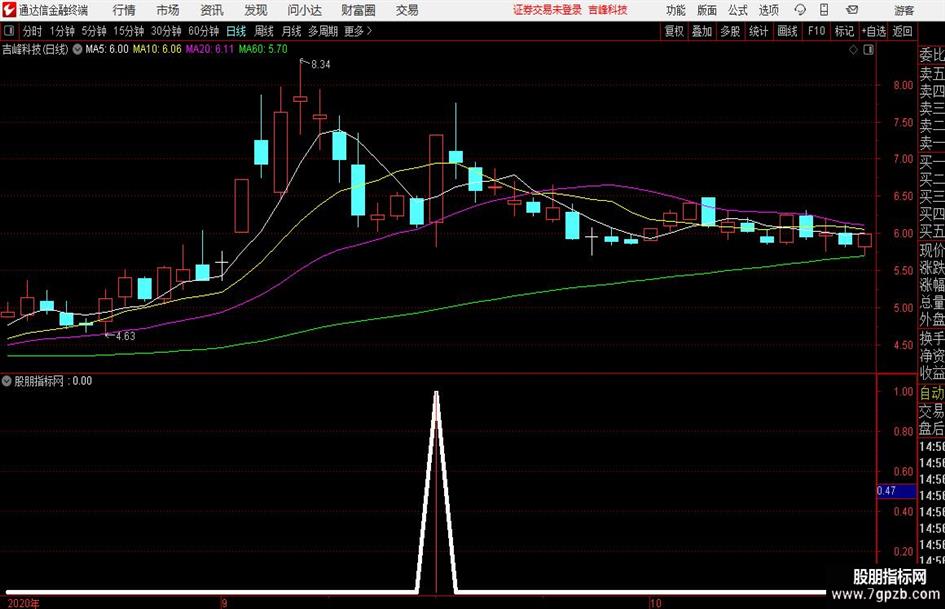945x609 pixels.
Task: Switch to the 周线 weekly tab
Action: pyautogui.click(x=264, y=31)
